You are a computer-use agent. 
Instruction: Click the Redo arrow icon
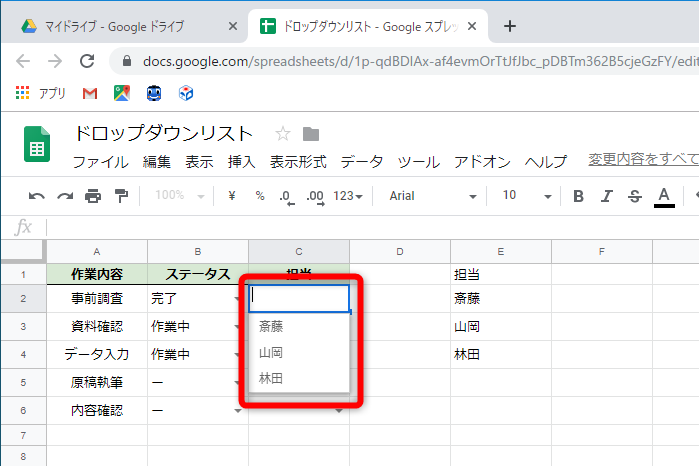pos(65,196)
